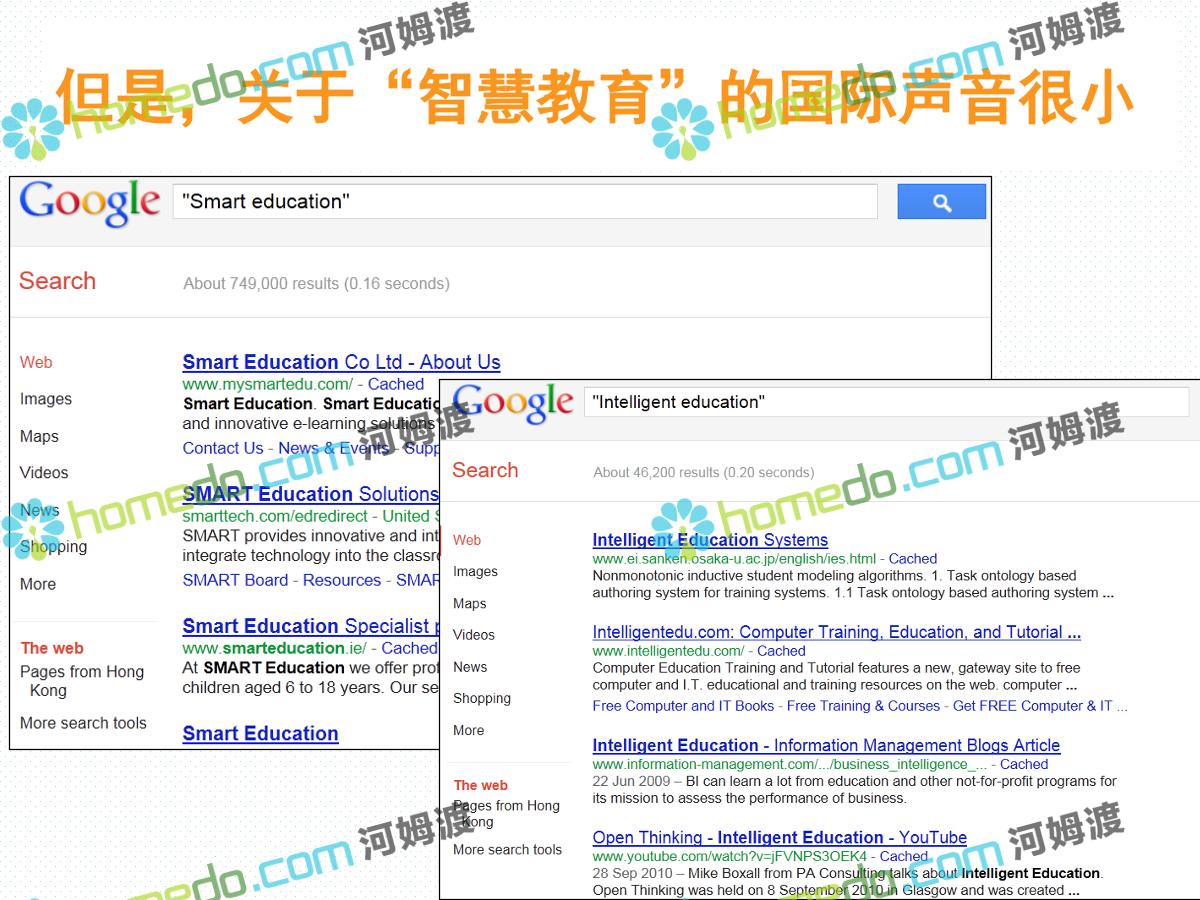Open Cached link for youtube.com result

pos(904,856)
